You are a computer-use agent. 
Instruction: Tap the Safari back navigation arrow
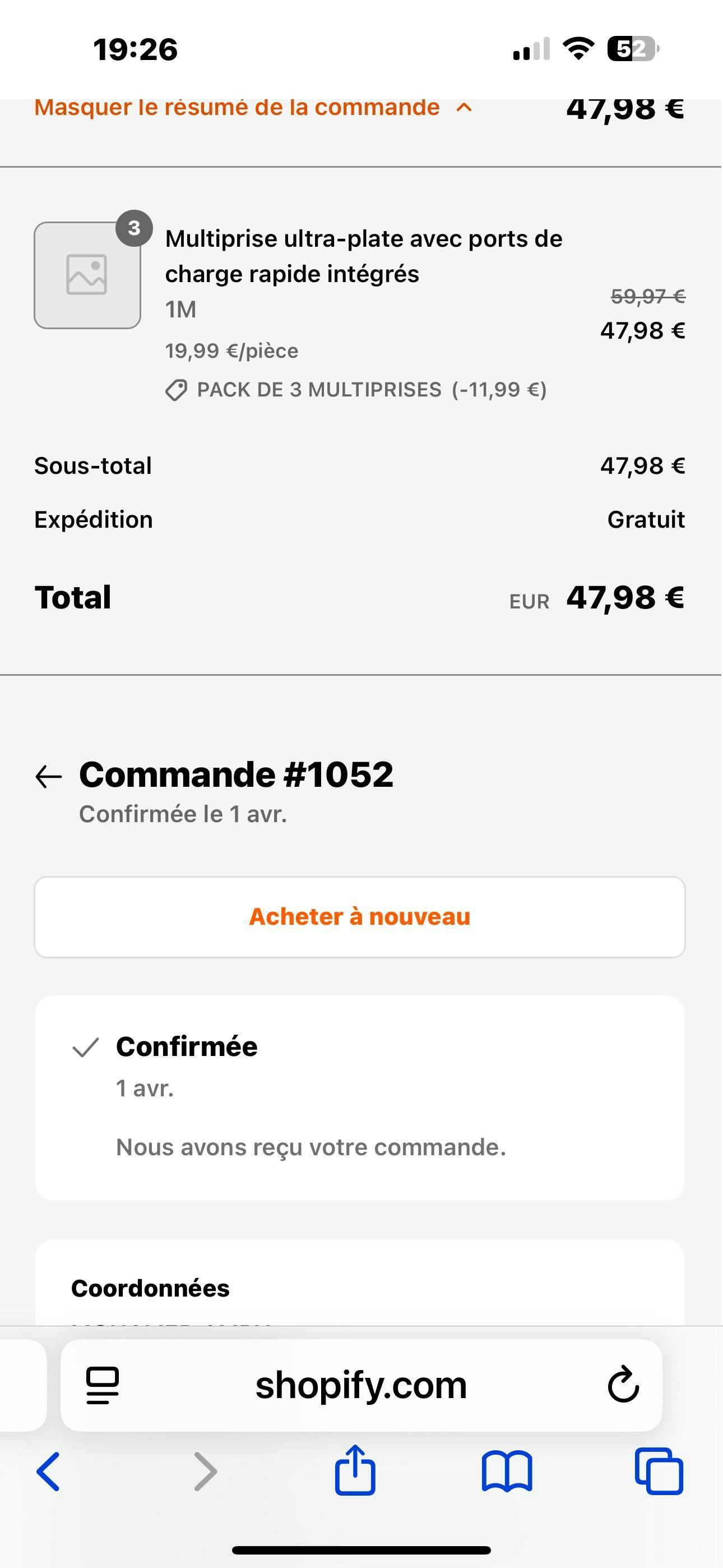pyautogui.click(x=48, y=1471)
